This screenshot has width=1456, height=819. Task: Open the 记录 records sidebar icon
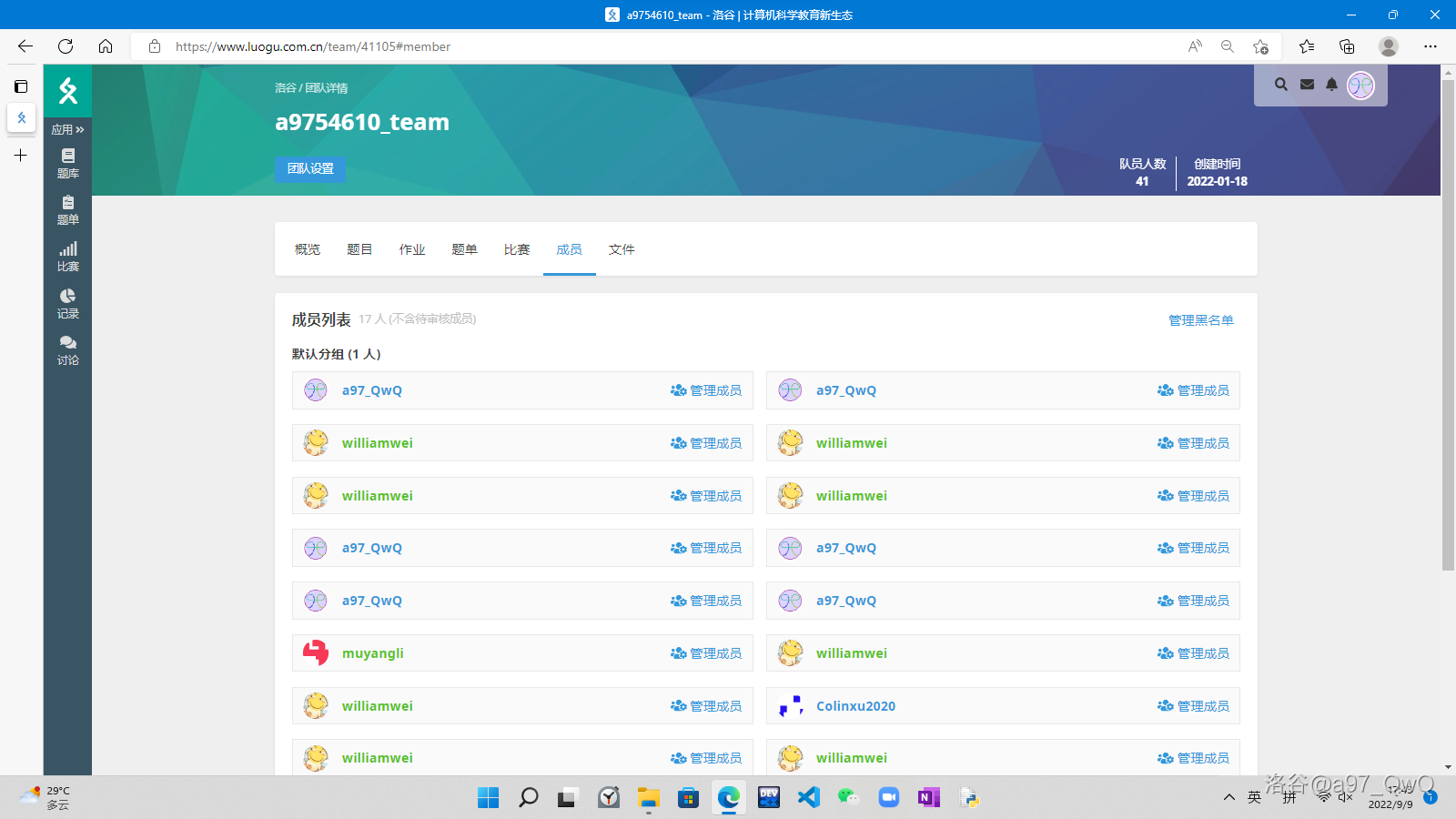[68, 304]
